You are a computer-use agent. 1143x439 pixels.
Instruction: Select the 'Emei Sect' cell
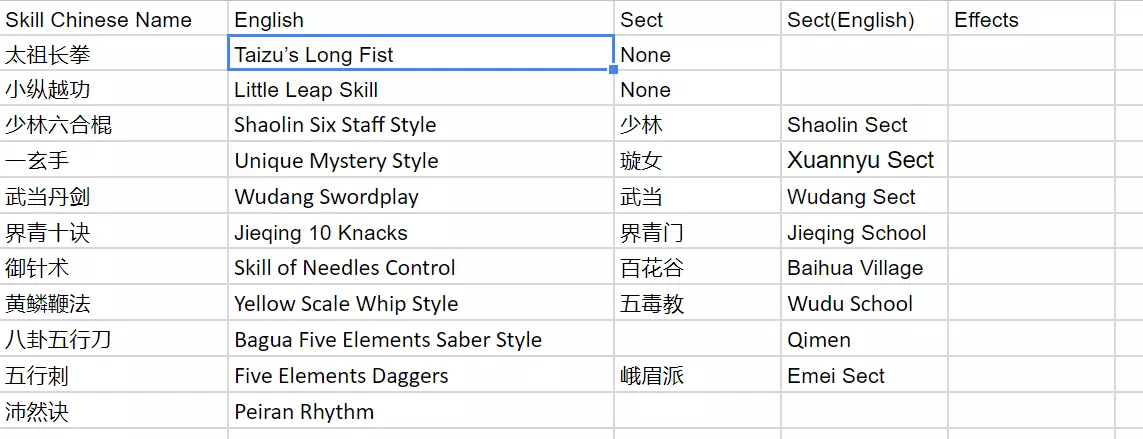(836, 376)
